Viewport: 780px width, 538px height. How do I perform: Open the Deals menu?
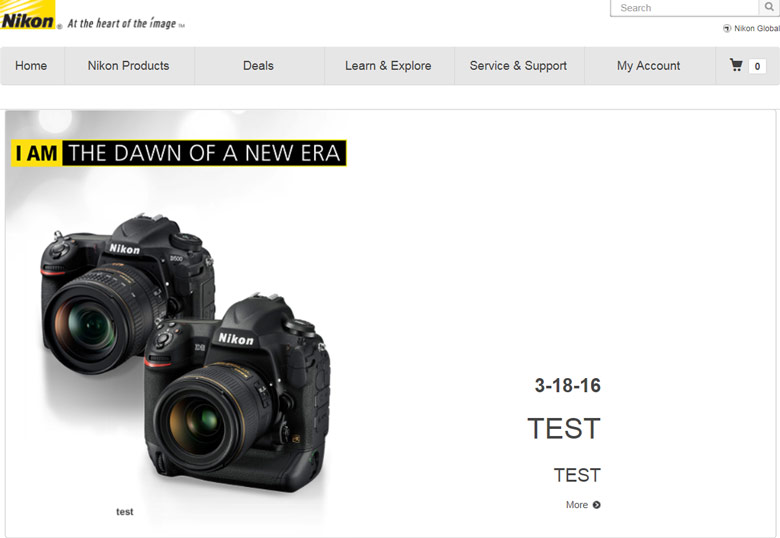[x=259, y=66]
